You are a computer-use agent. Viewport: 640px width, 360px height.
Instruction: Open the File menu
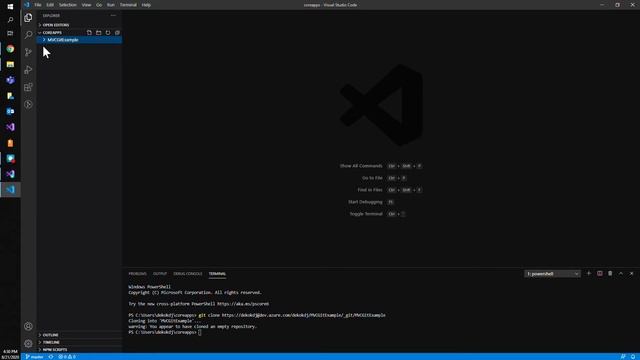click(38, 5)
